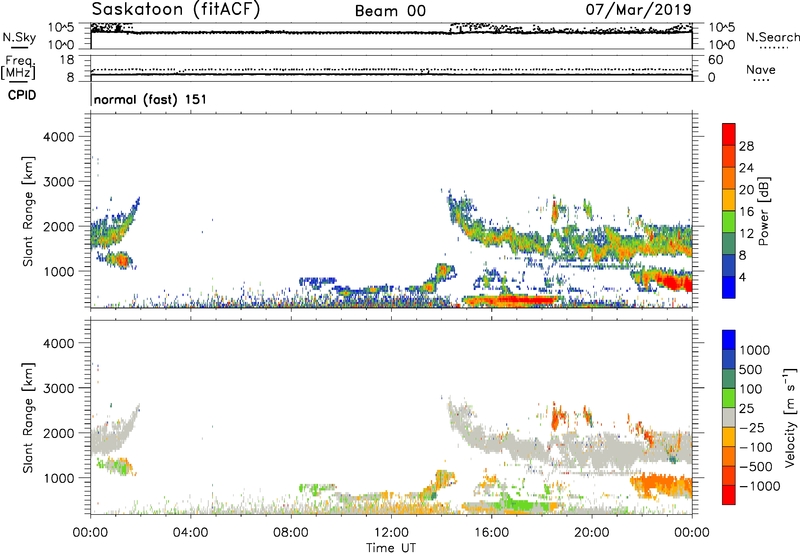
Task: Click the "28" power colorbar value
Action: 746,146
